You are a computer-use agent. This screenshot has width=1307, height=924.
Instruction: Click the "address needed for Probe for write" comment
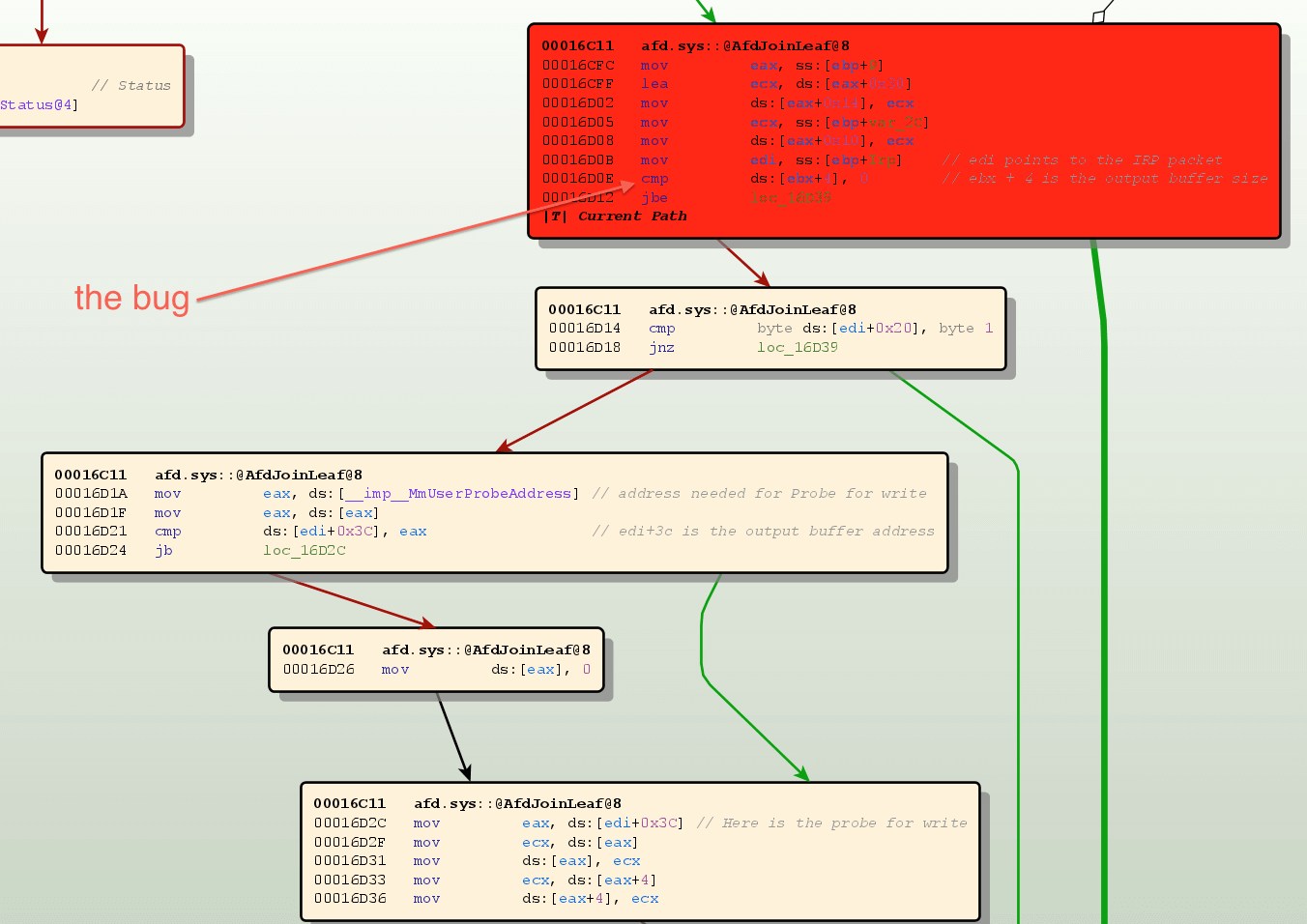click(x=759, y=494)
